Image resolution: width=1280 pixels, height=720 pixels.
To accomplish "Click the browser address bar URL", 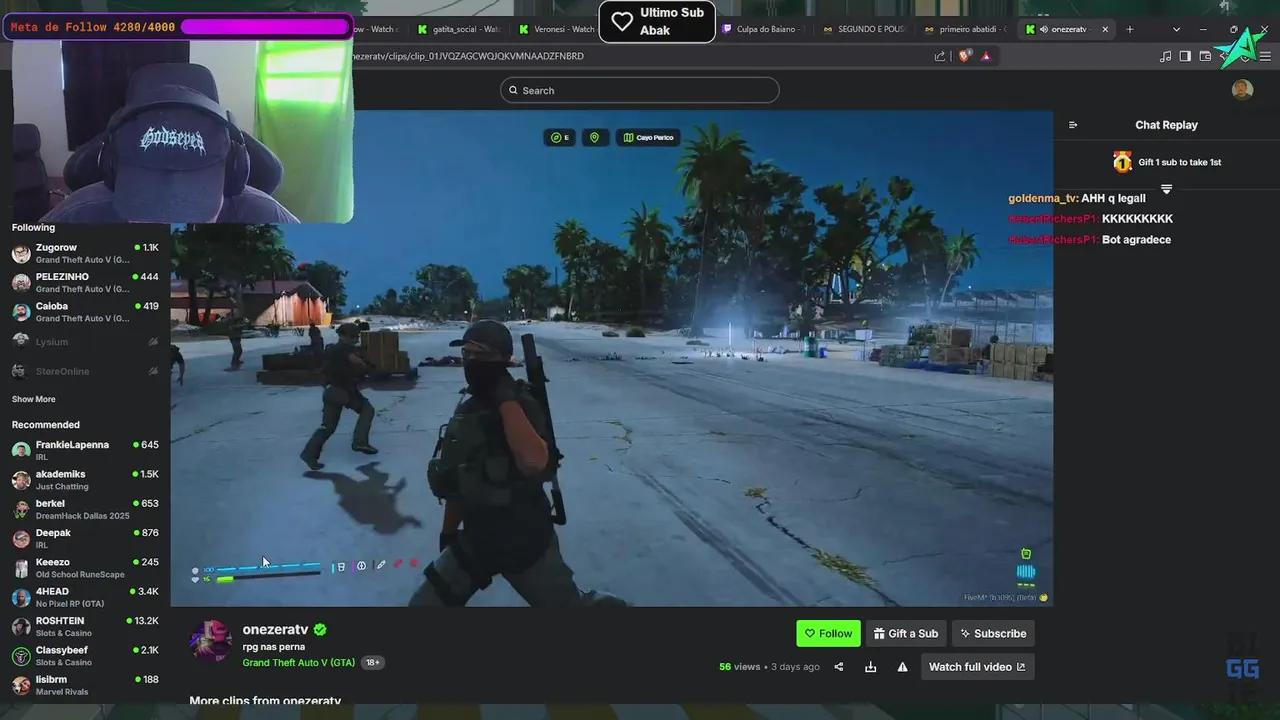I will [470, 56].
